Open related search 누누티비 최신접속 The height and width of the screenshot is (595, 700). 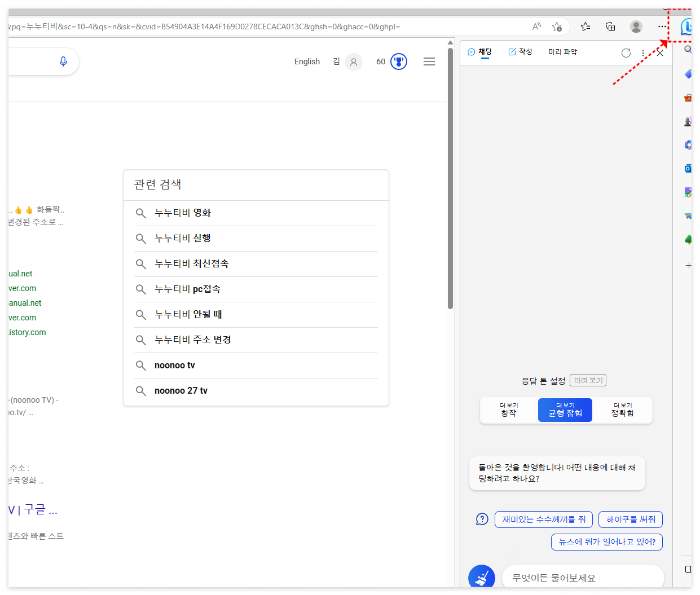[x=256, y=264]
